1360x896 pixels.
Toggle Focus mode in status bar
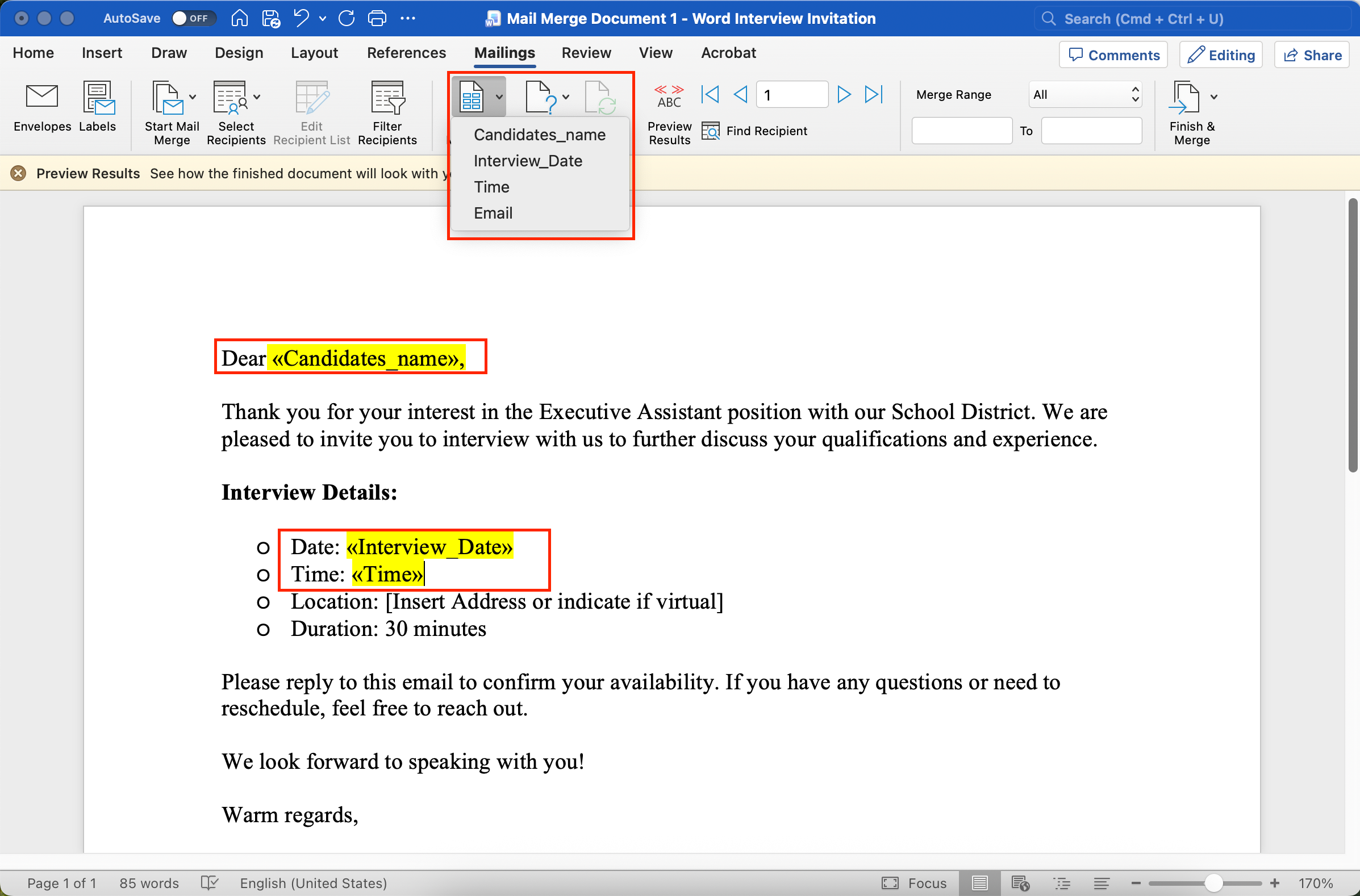pos(914,883)
